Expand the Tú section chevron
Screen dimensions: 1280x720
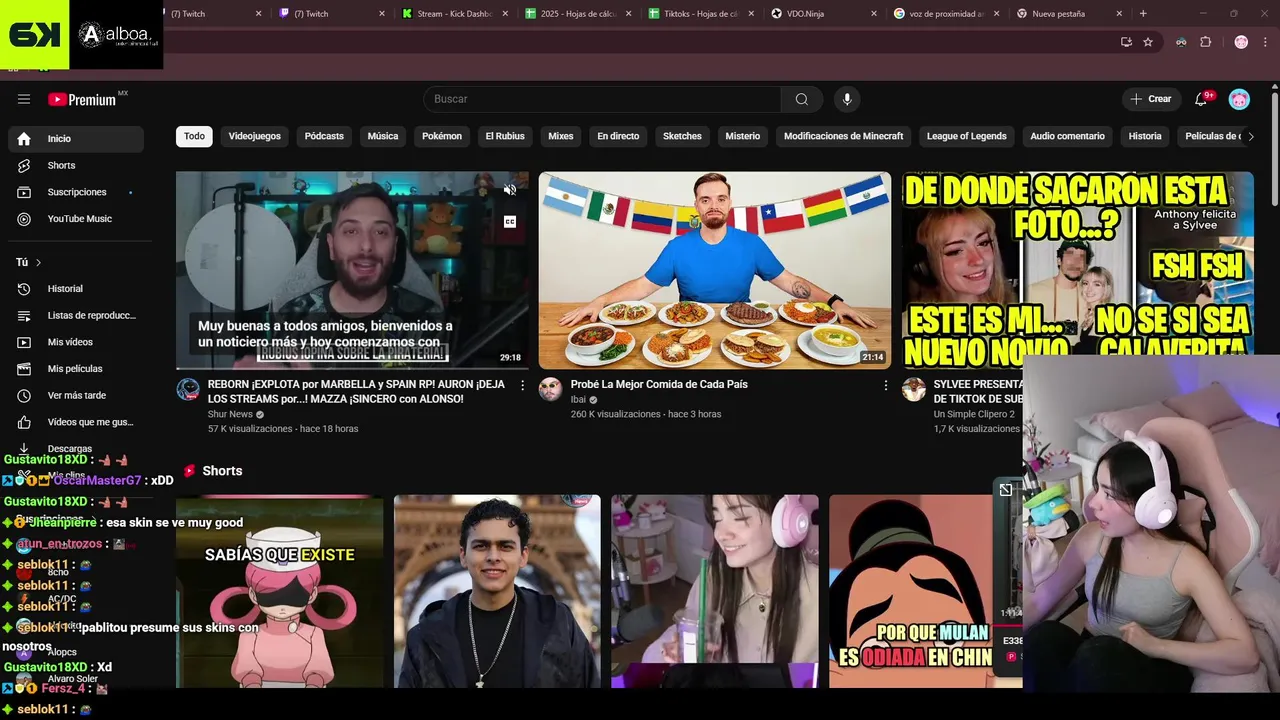[x=38, y=262]
